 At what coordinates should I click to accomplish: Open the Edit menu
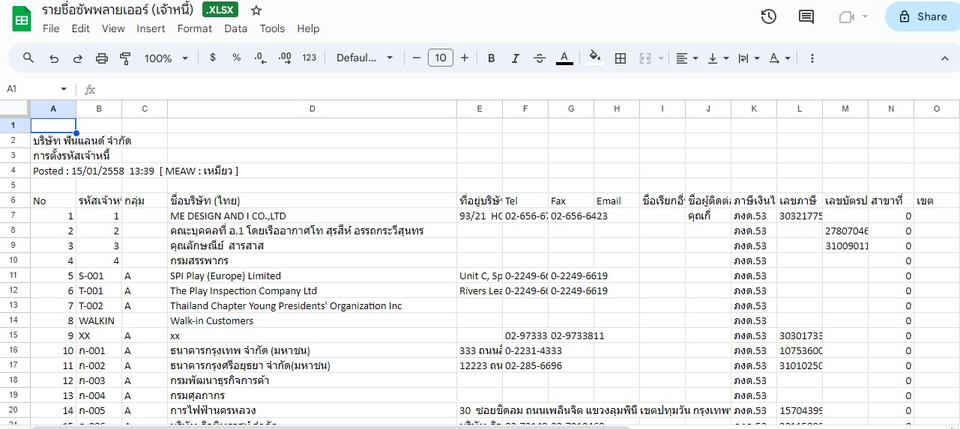pos(80,28)
